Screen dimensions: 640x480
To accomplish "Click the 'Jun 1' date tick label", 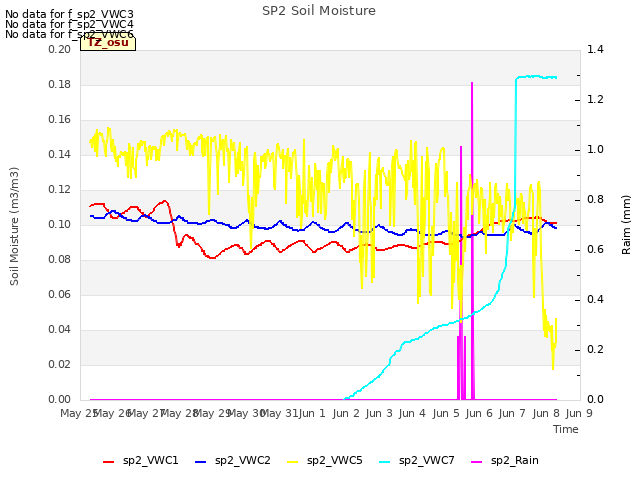I will pos(312,414).
